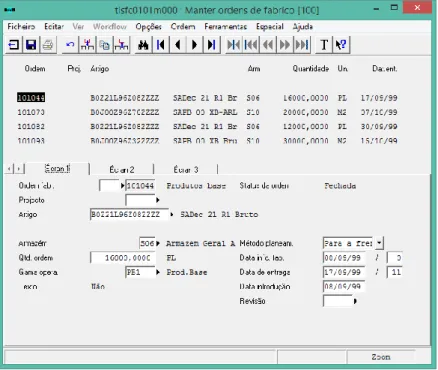Click the undo arrow icon
This screenshot has width=438, height=370.
pos(70,44)
